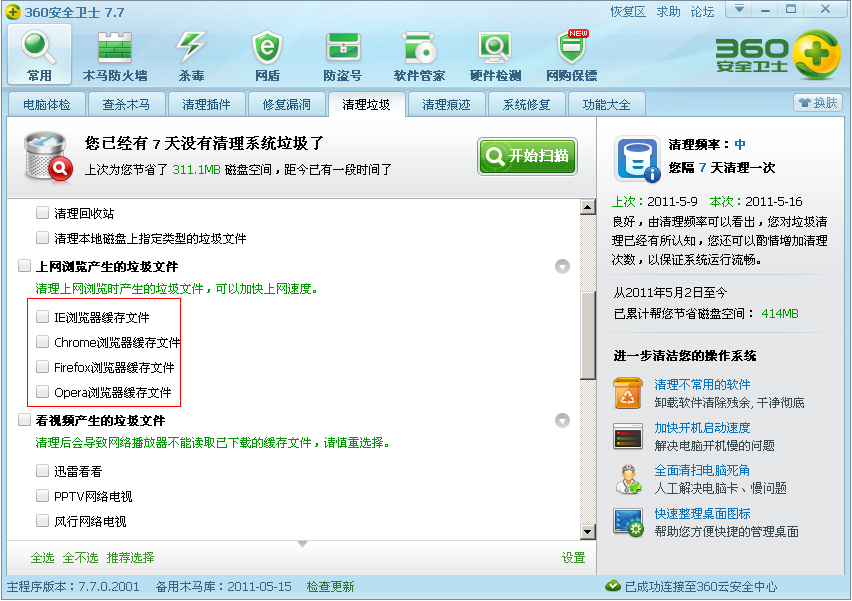Collapse the 看视频产生的垃圾文件 section arrow
Screen dimensions: 852x601
(562, 421)
